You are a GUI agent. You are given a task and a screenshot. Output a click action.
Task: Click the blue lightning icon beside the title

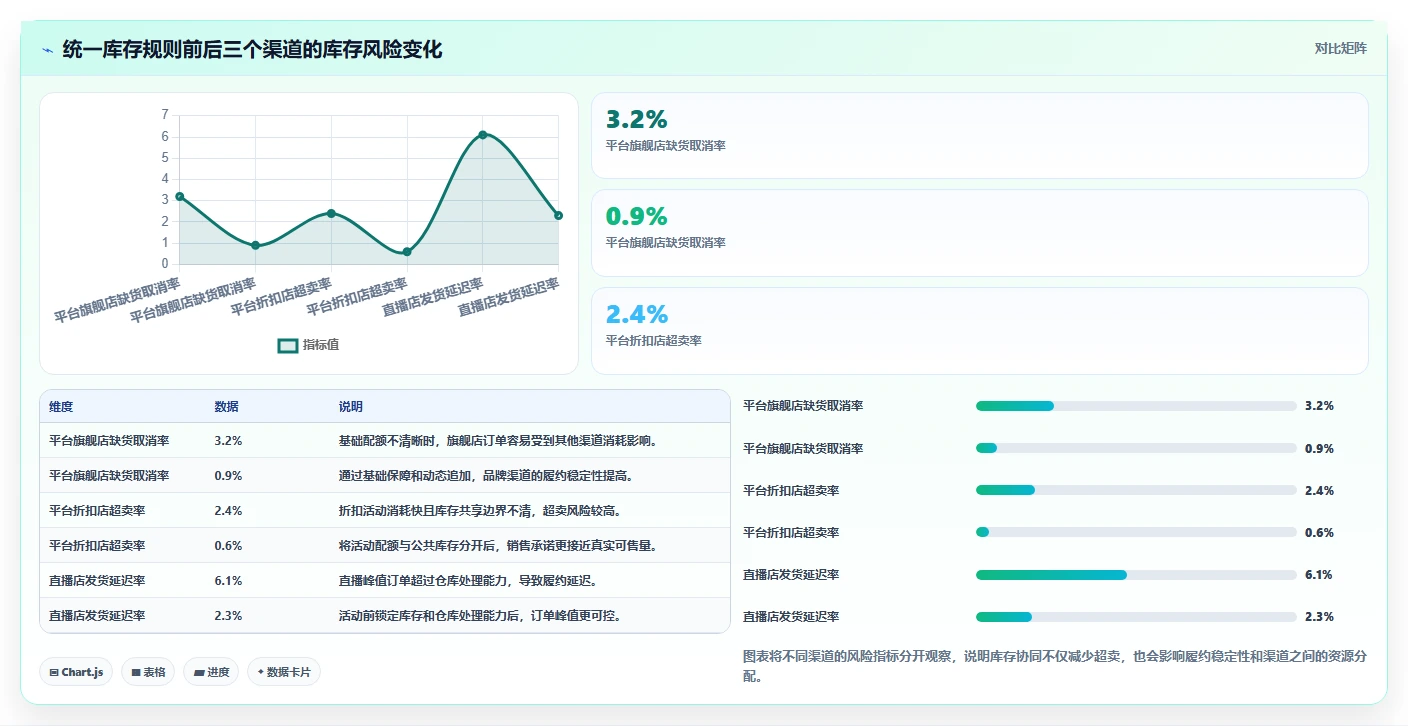(48, 50)
